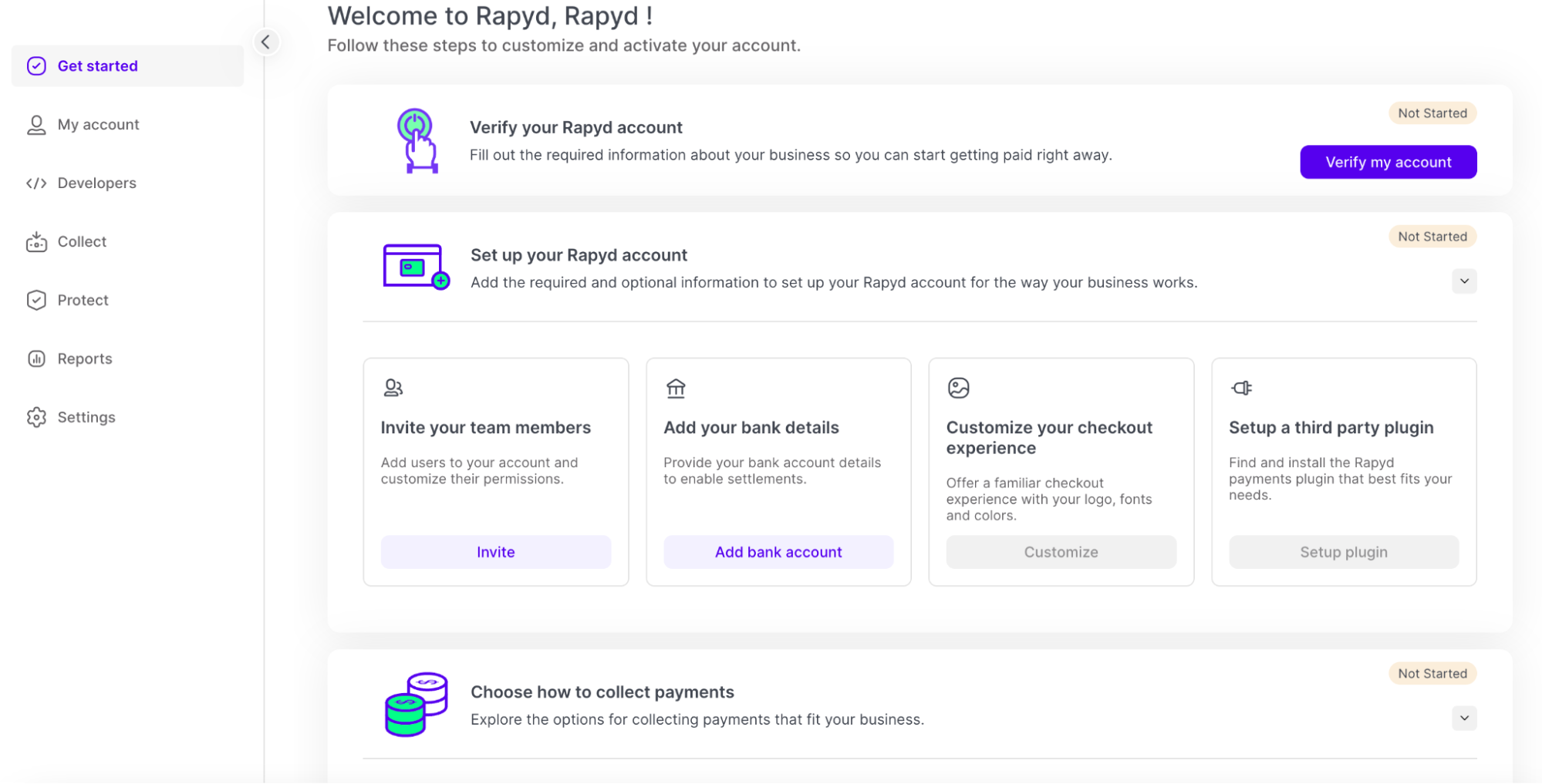
Task: Open the Get started menu item
Action: click(x=97, y=66)
